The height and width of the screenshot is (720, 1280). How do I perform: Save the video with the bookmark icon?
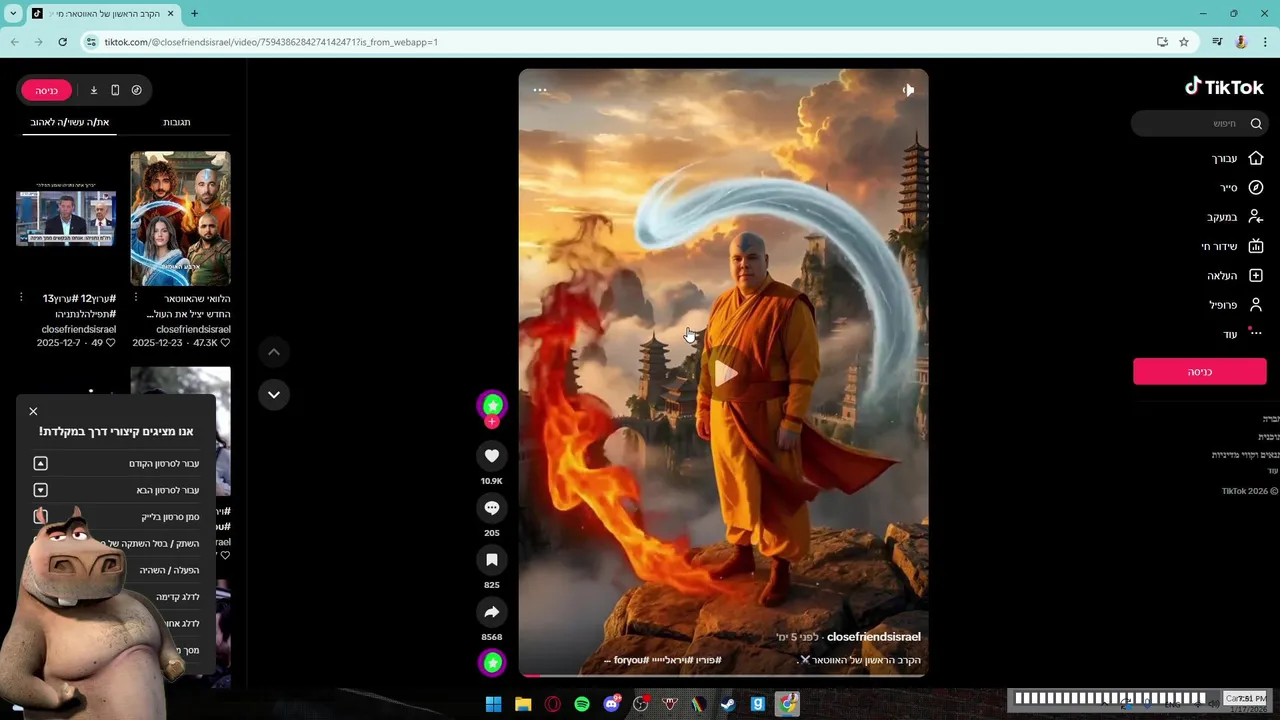(x=491, y=560)
